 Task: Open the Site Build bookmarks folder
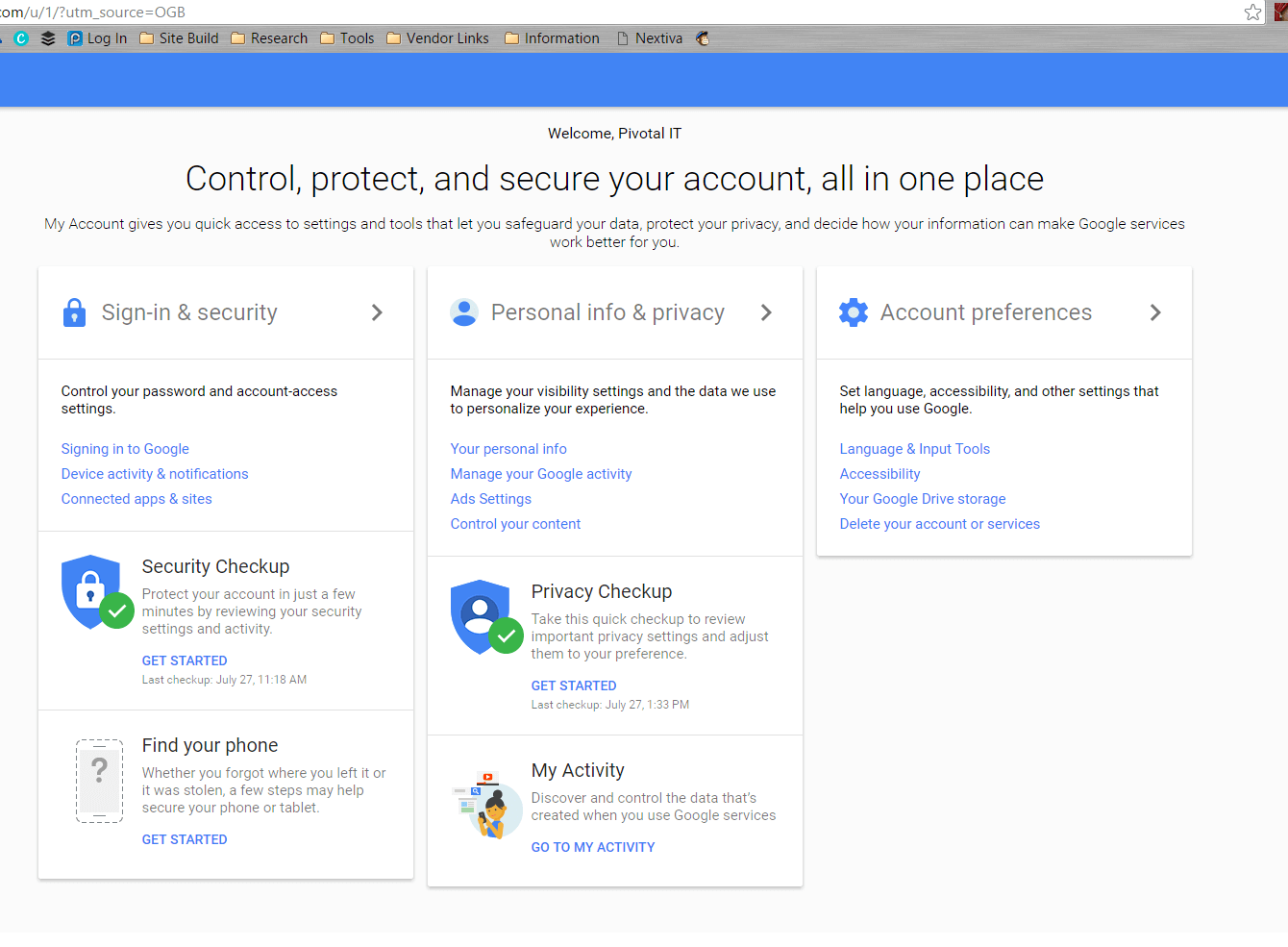179,38
